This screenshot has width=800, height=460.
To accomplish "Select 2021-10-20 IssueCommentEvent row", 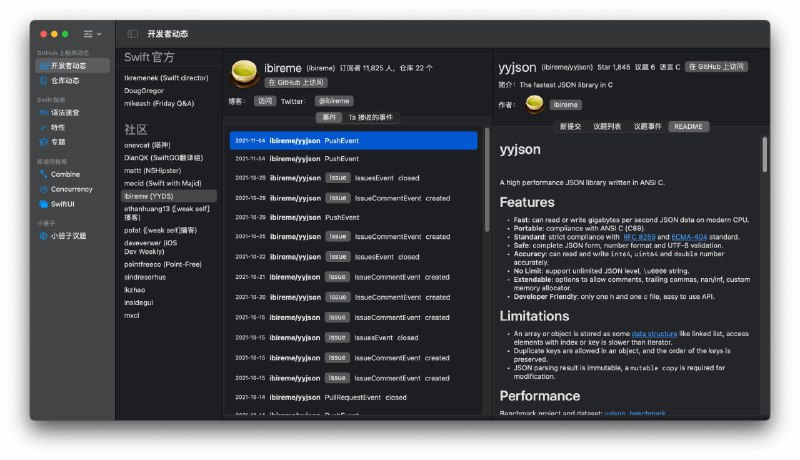I will [354, 298].
